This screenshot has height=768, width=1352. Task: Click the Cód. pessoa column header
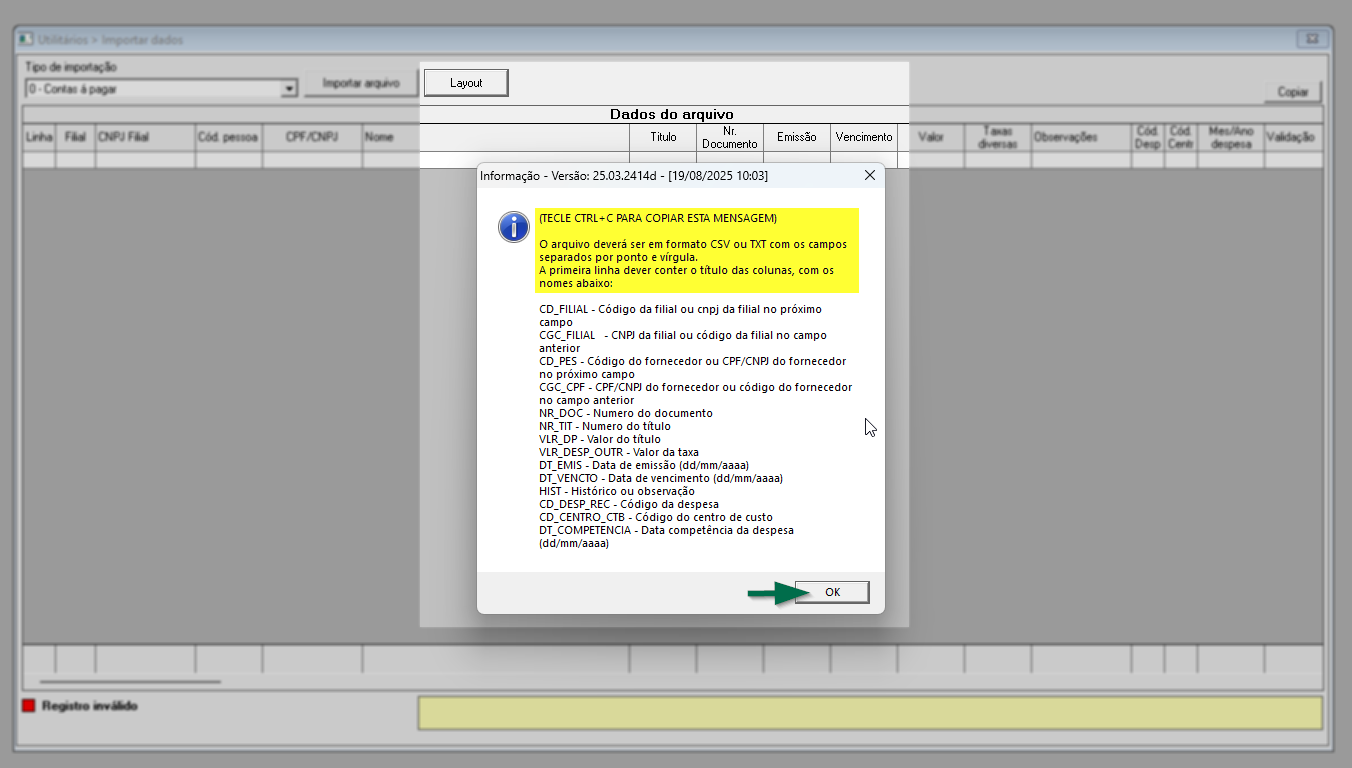[229, 137]
